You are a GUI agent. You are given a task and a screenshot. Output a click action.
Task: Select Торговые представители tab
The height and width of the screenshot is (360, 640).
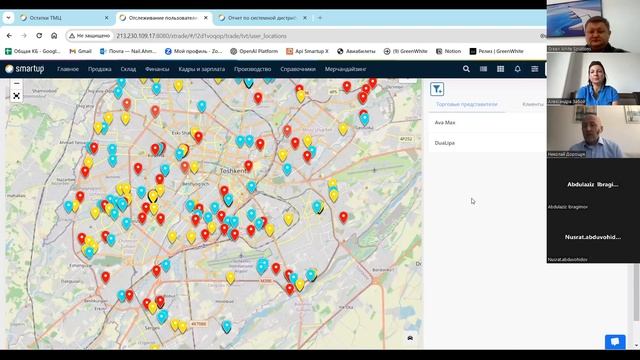coord(467,104)
